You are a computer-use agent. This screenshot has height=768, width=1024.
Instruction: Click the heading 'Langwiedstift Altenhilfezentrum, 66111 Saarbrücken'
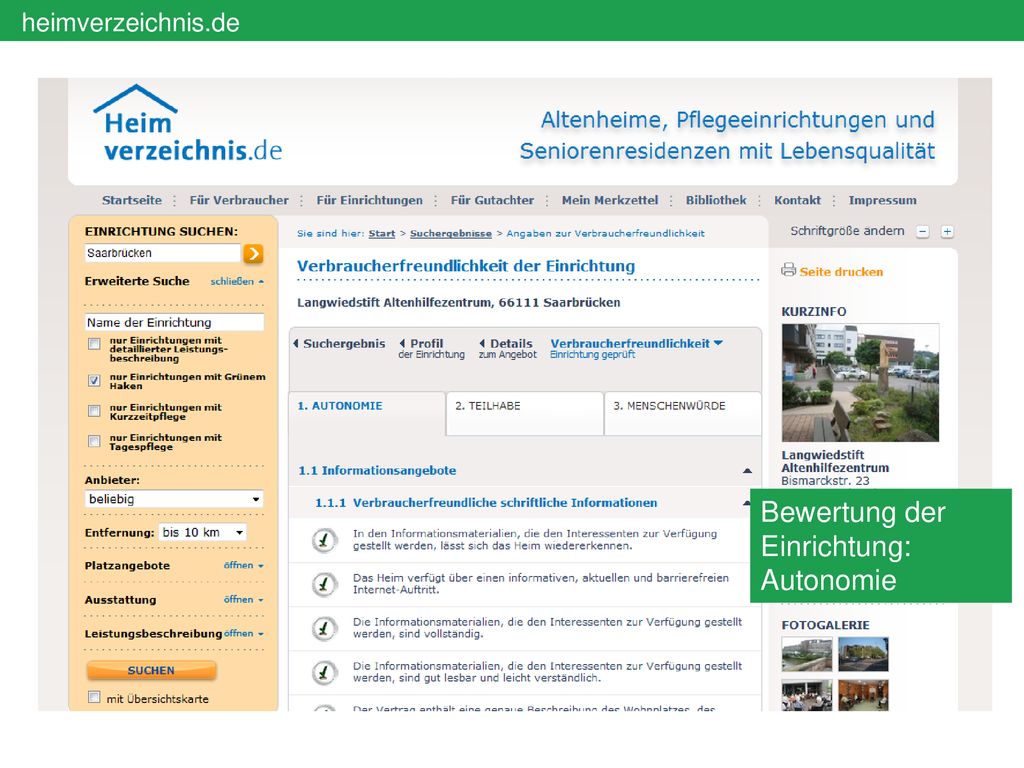click(x=458, y=303)
